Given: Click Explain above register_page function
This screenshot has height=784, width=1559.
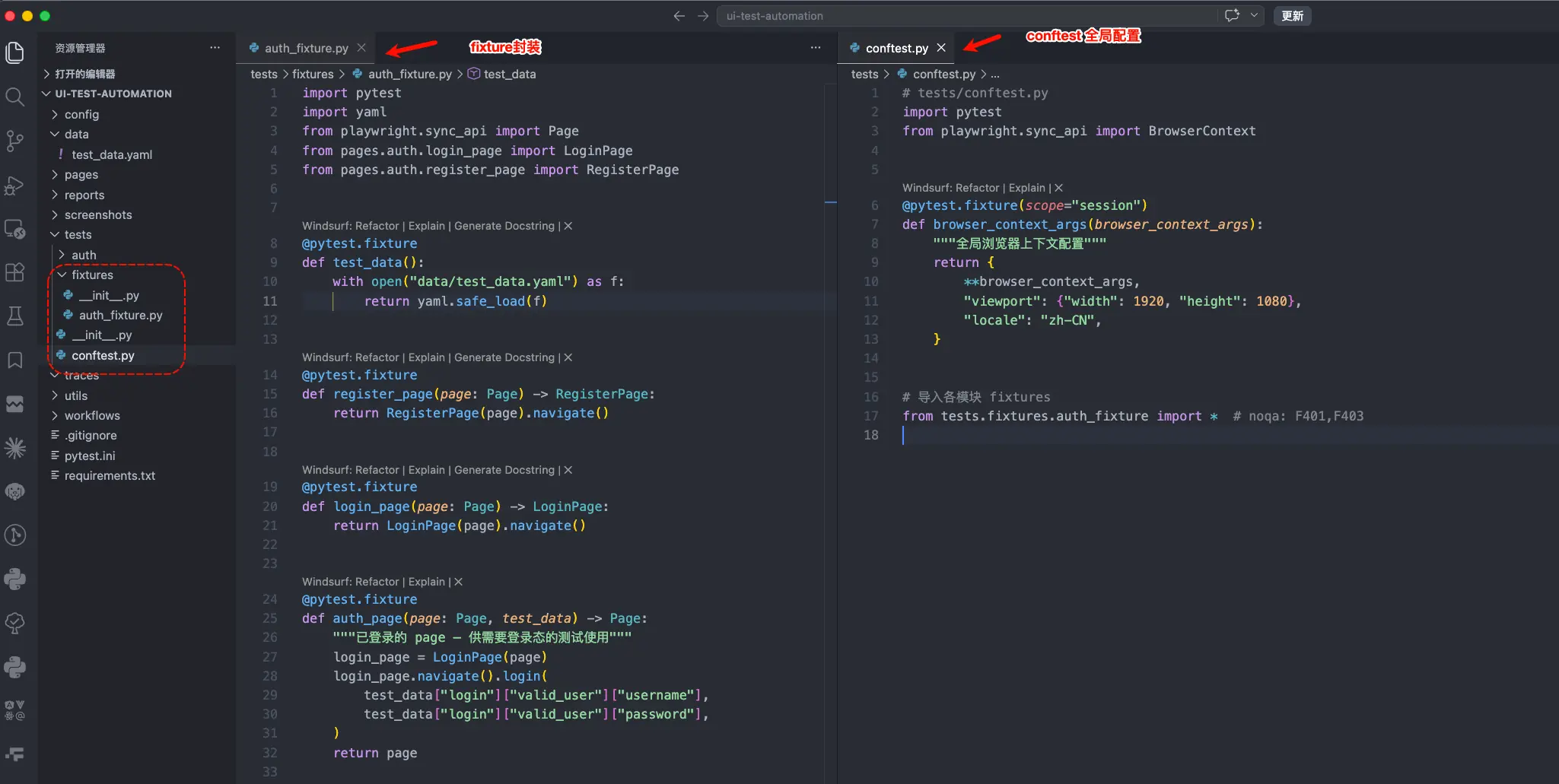Looking at the screenshot, I should coord(426,357).
